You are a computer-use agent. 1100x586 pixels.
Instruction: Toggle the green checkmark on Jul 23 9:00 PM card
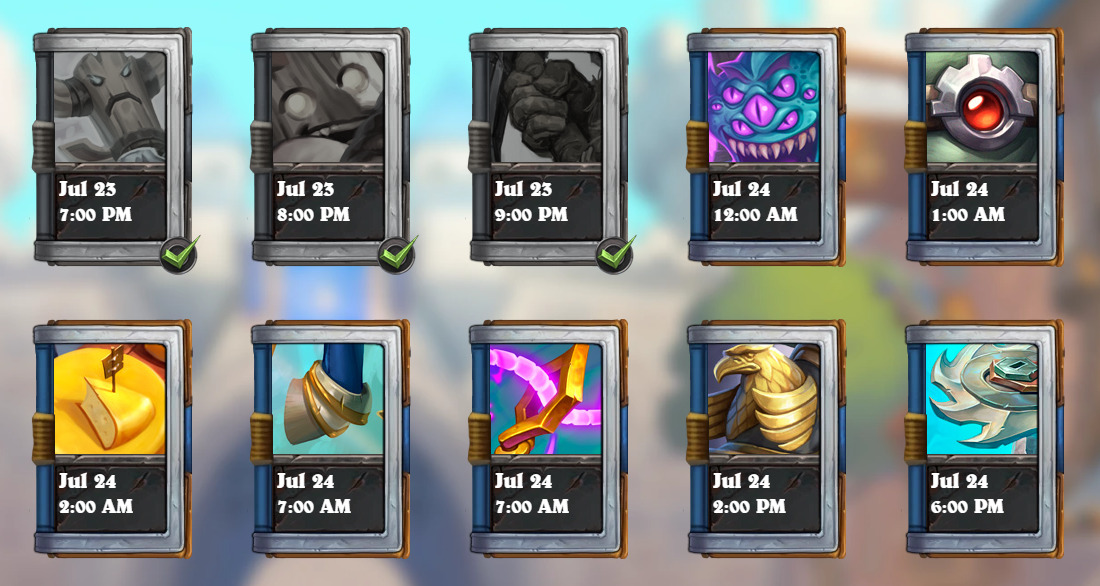pyautogui.click(x=616, y=253)
